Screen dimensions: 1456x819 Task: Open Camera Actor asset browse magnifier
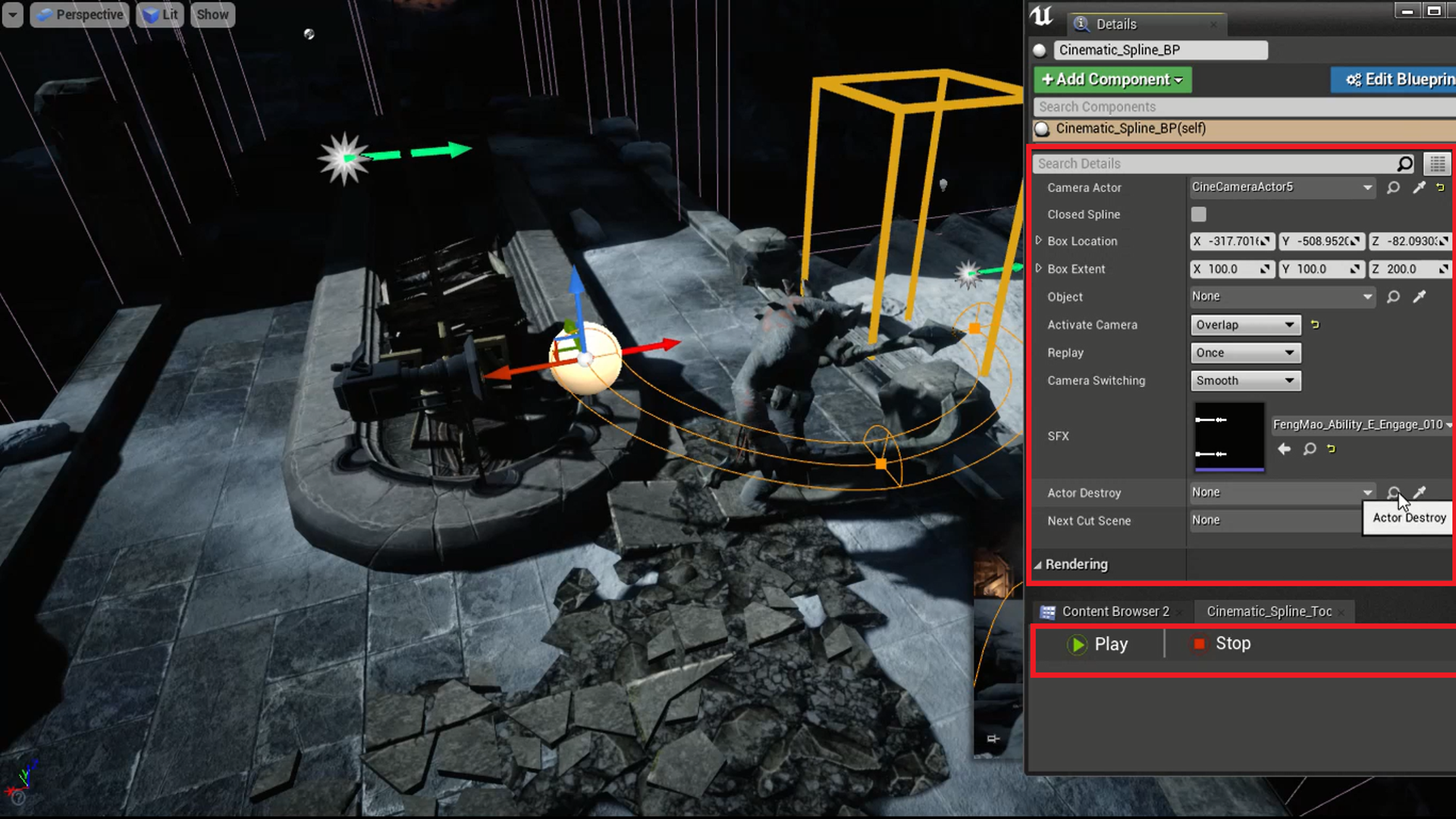1393,187
